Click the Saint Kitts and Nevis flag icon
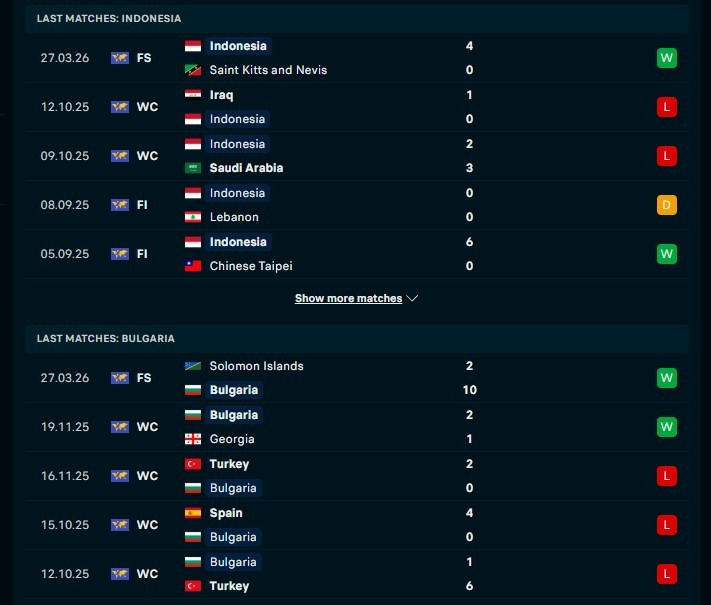 [x=193, y=70]
